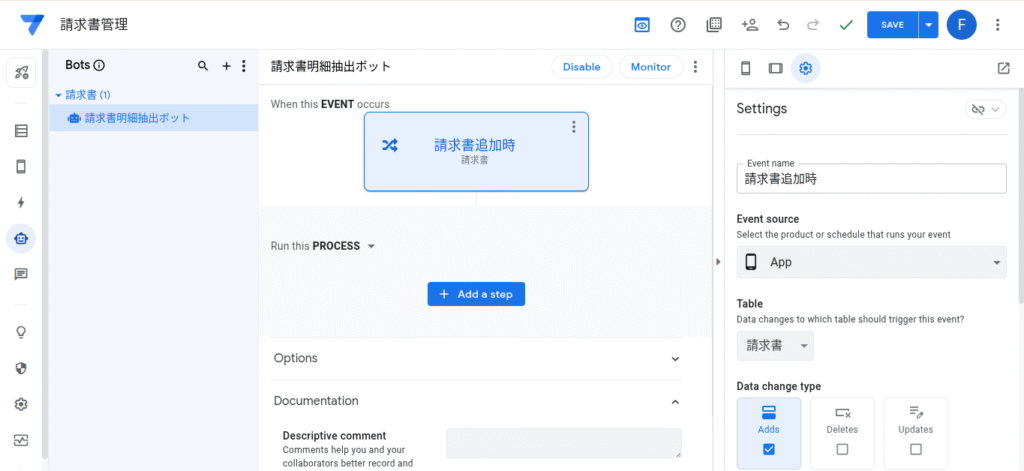The height and width of the screenshot is (471, 1024).
Task: Click the Add a step button
Action: 476,294
